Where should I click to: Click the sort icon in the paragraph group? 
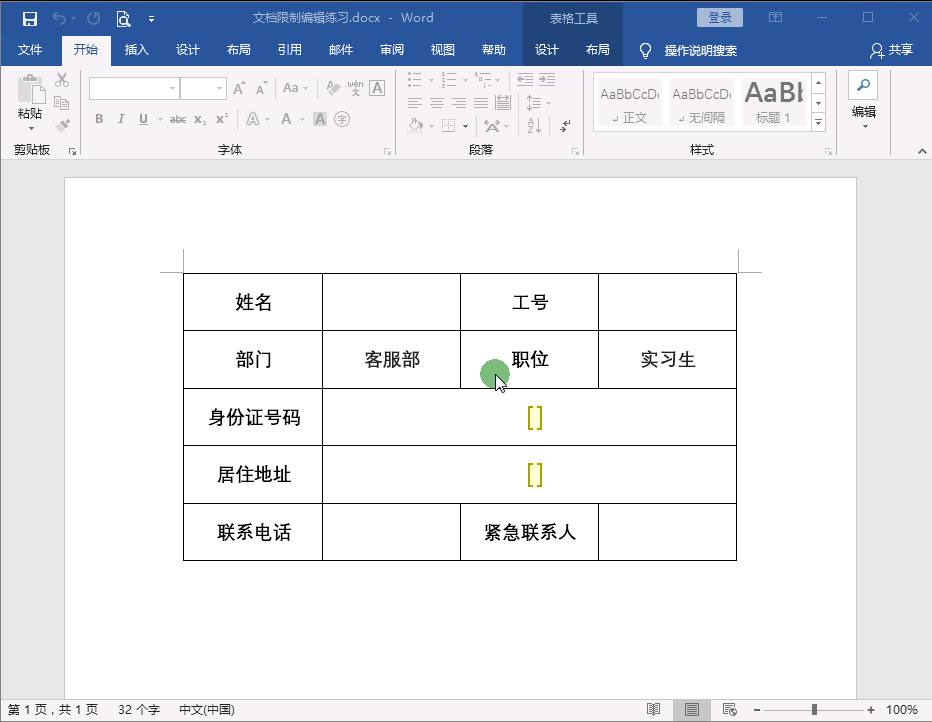(x=535, y=126)
